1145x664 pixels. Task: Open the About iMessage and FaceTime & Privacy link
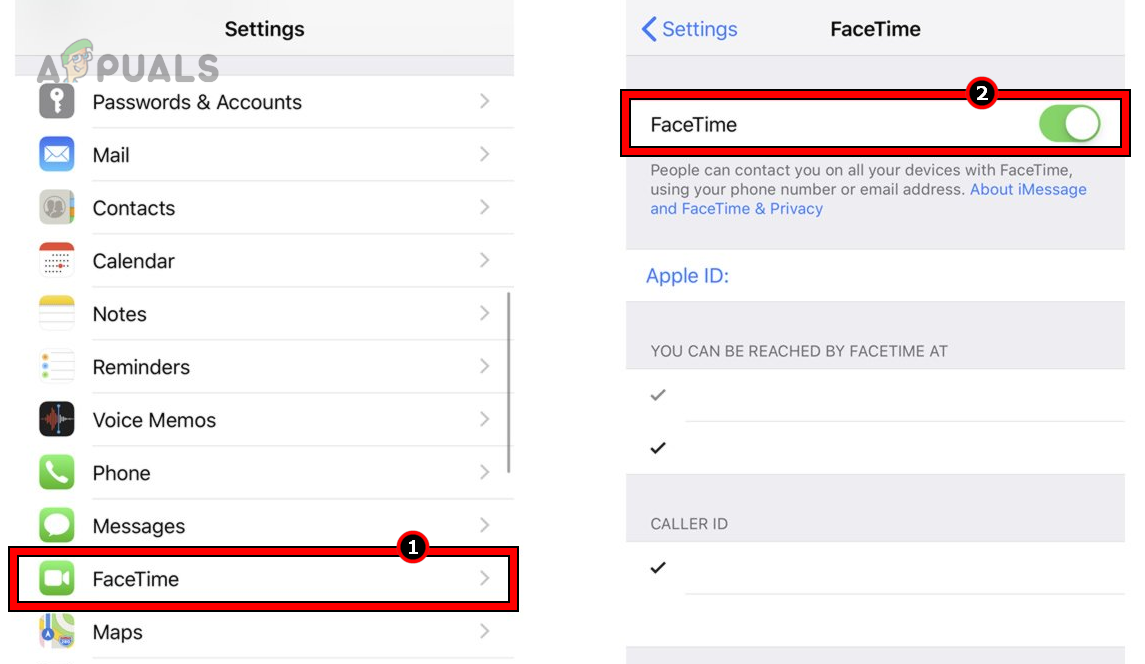(x=1027, y=189)
